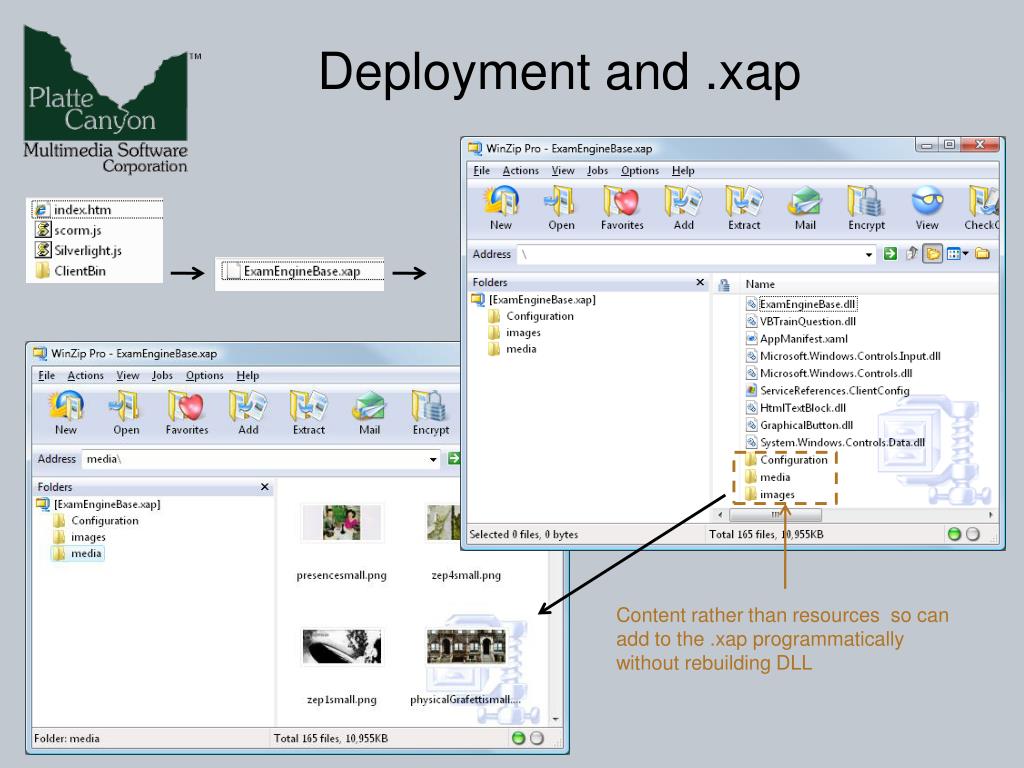Click presencesmall.png thumbnail
Screen dimensions: 1024x768
pos(342,522)
